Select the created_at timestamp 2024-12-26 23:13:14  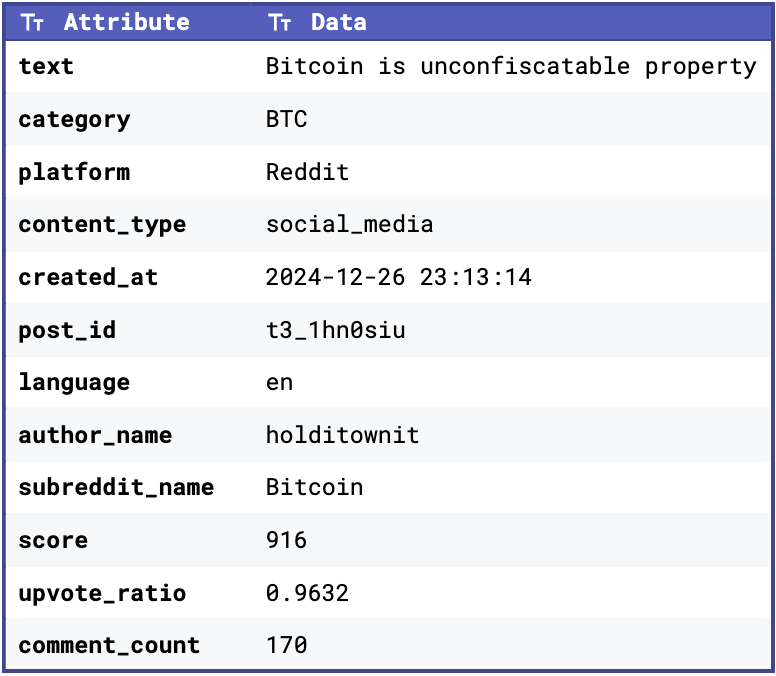[398, 277]
